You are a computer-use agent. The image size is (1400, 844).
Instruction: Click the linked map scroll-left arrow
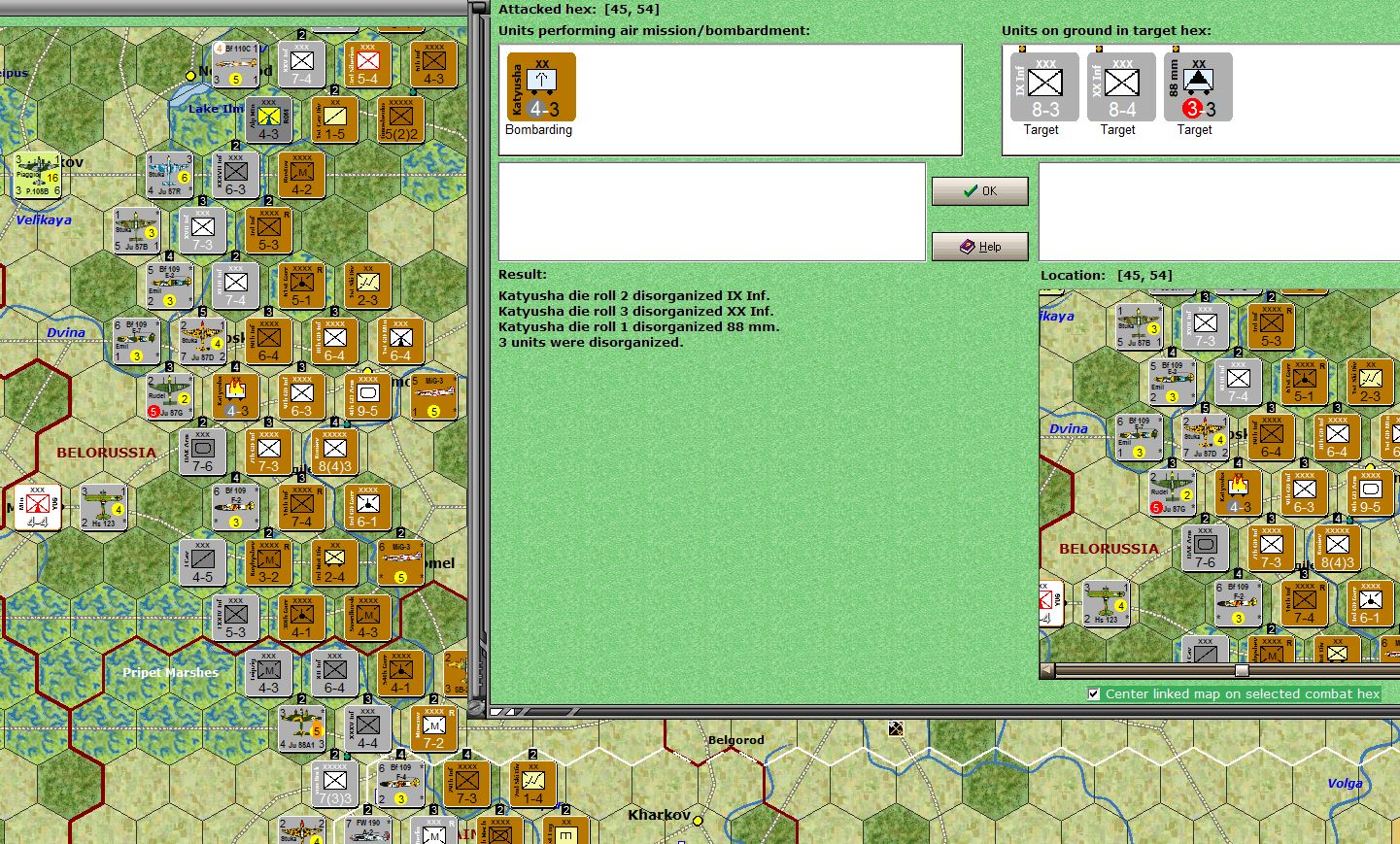(x=1046, y=670)
